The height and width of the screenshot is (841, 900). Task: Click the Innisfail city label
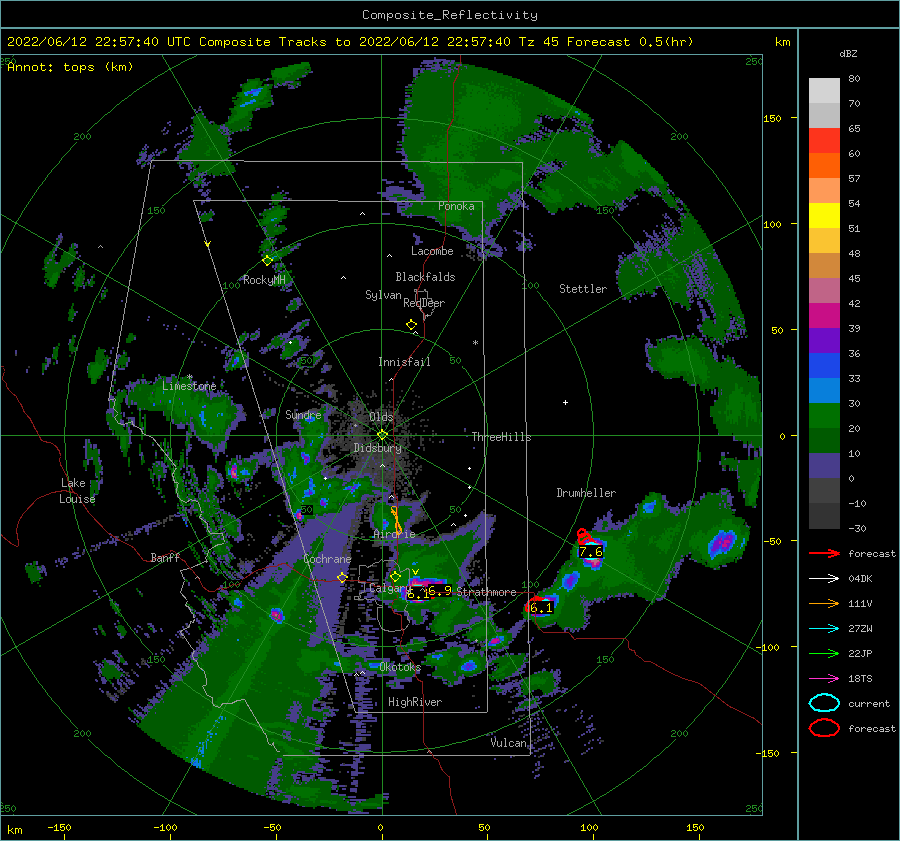point(404,362)
